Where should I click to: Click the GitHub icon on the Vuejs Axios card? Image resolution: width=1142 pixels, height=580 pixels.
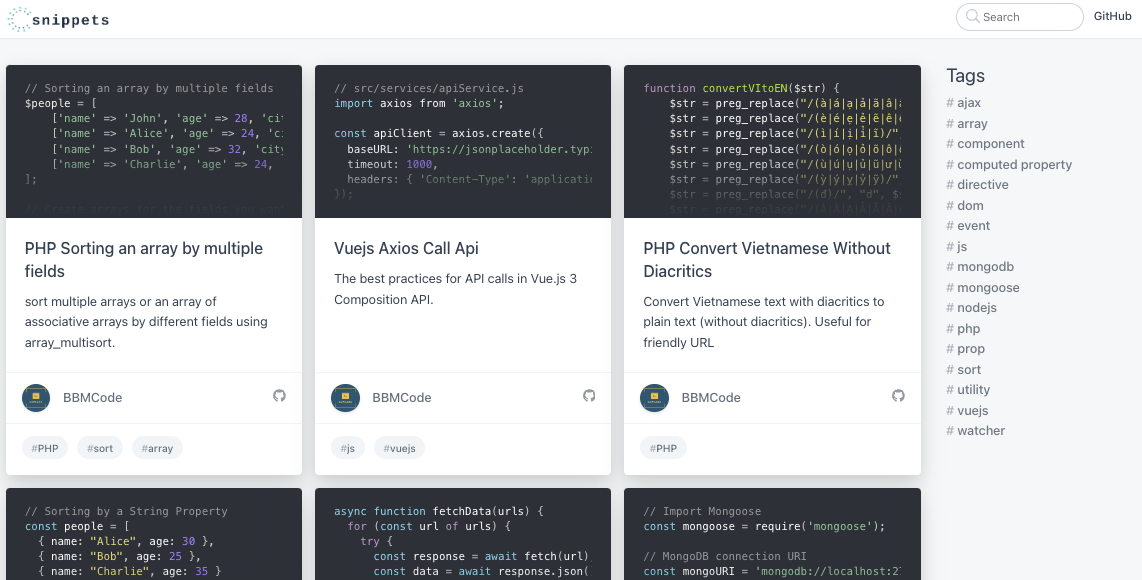589,396
